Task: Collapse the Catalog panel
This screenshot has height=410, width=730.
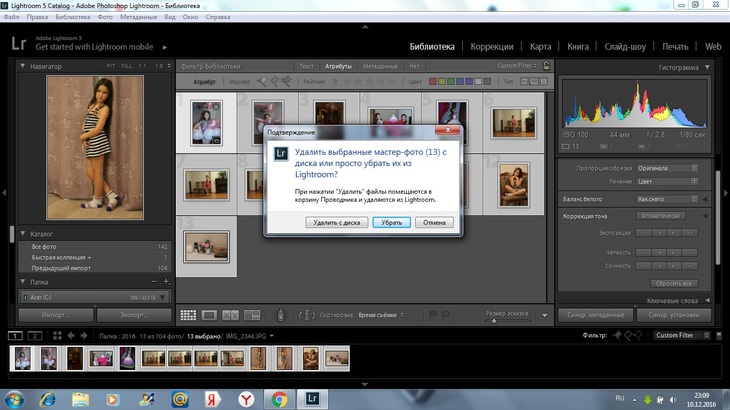Action: 22,234
